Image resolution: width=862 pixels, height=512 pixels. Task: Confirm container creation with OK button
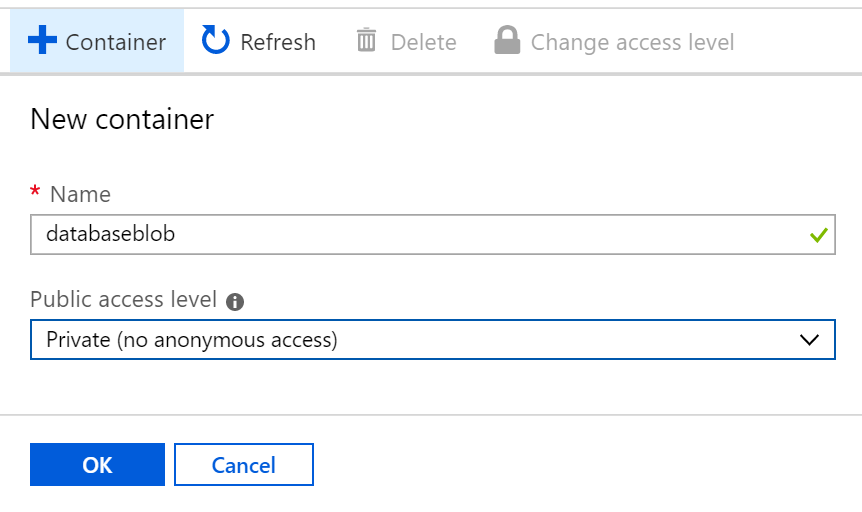[97, 465]
